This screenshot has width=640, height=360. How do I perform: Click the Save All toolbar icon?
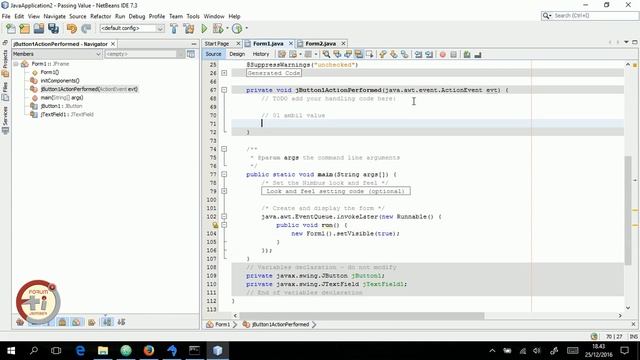[53, 28]
